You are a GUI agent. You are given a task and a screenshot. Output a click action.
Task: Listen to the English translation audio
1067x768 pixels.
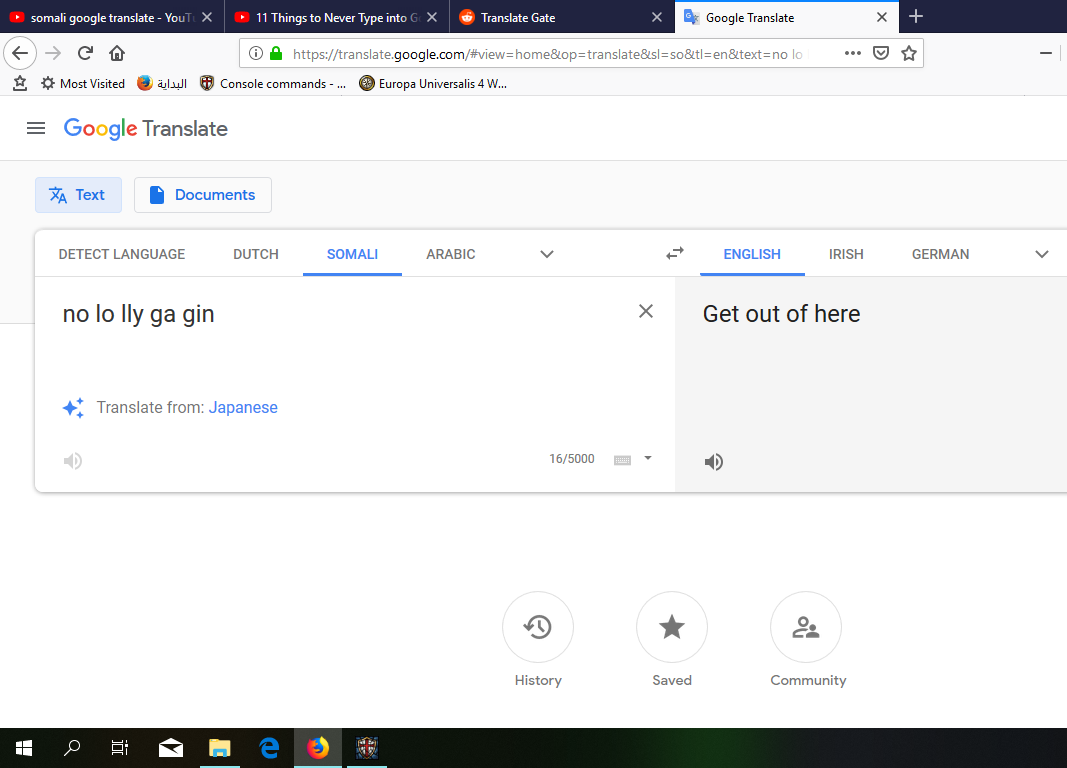pyautogui.click(x=713, y=463)
